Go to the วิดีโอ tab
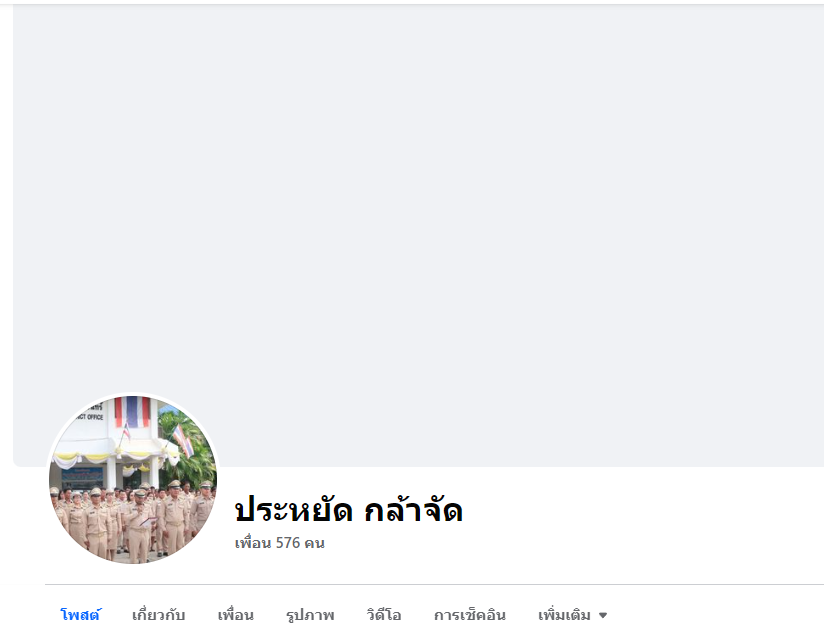The image size is (824, 636). point(384,614)
